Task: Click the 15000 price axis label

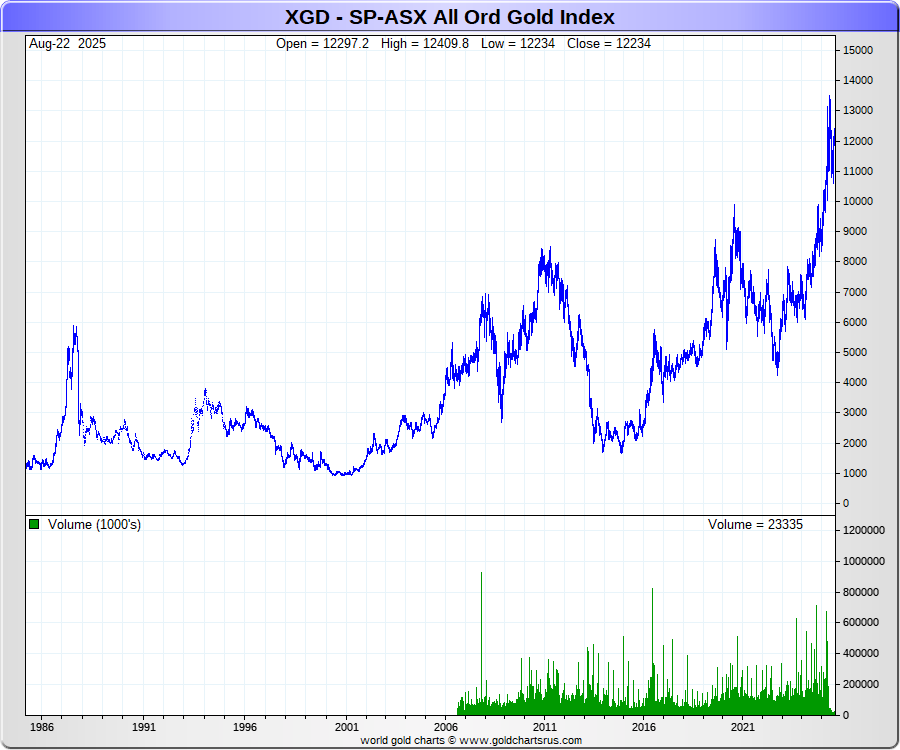Action: tap(858, 50)
